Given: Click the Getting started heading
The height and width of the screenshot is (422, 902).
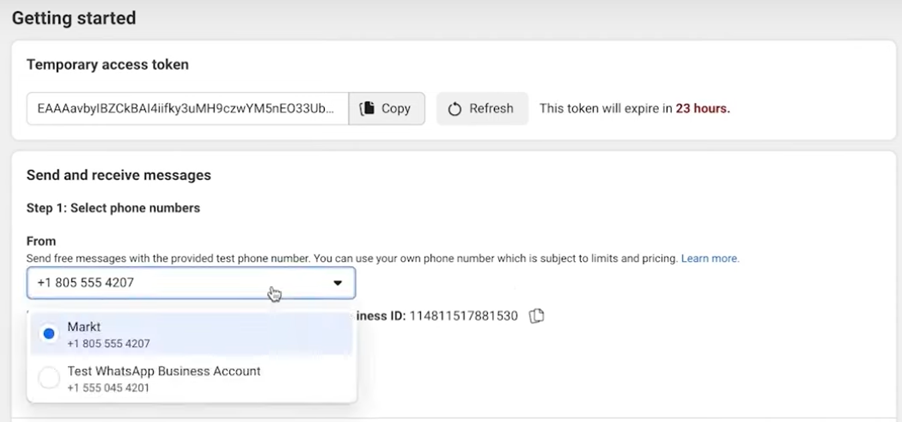Looking at the screenshot, I should click(74, 18).
